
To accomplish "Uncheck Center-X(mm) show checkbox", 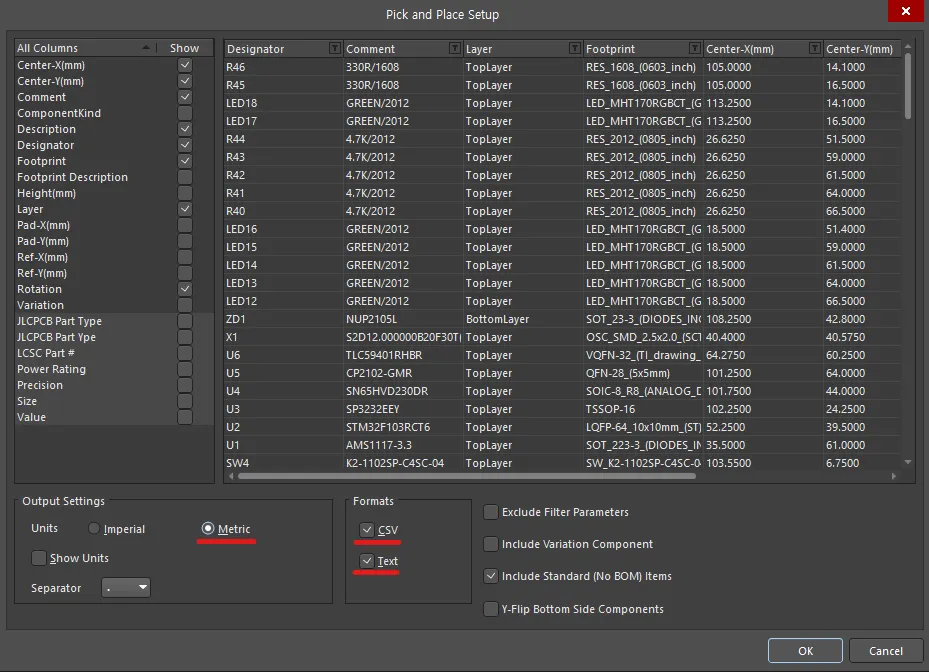I will (185, 65).
